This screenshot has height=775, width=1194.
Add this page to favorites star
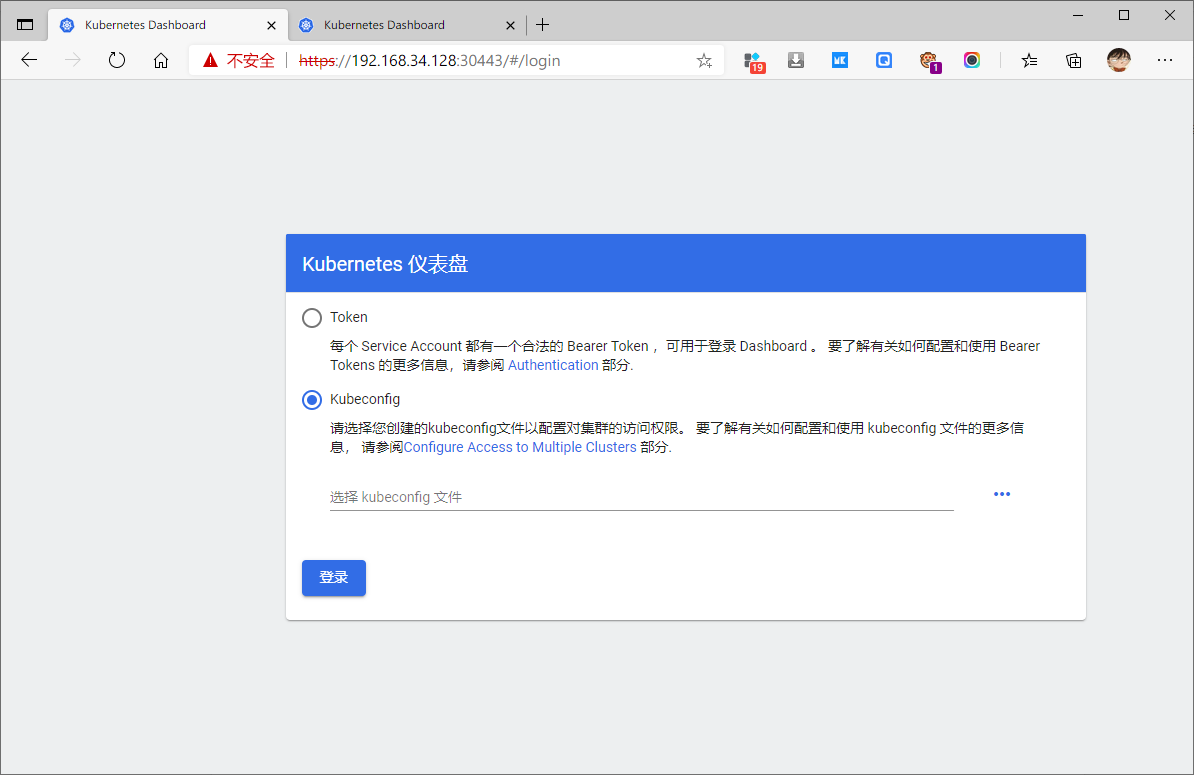point(704,61)
